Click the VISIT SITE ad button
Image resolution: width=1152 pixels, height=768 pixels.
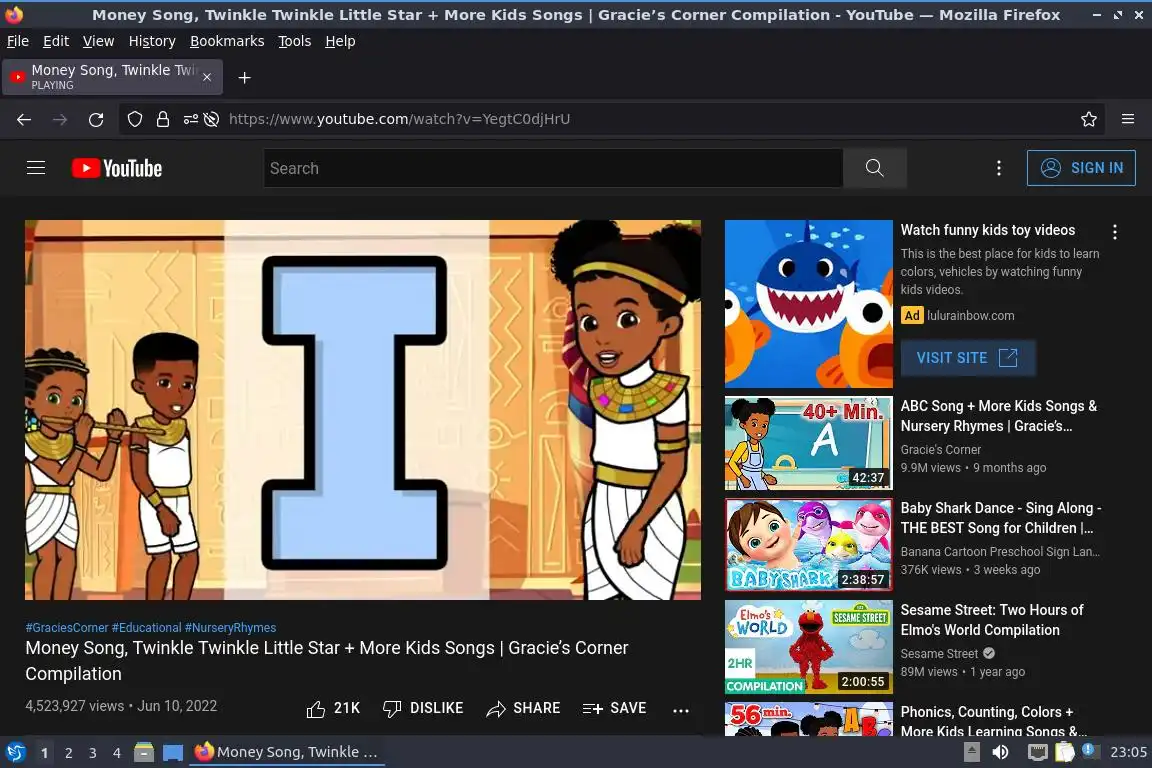coord(968,358)
